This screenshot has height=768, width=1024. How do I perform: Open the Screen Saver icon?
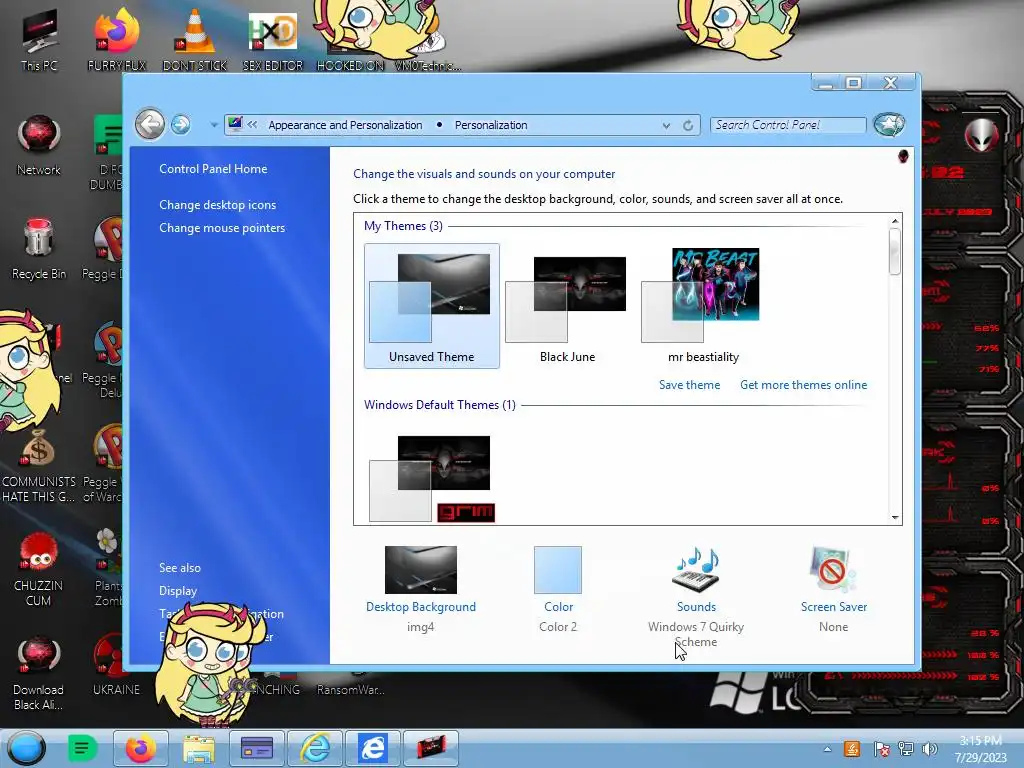[833, 568]
